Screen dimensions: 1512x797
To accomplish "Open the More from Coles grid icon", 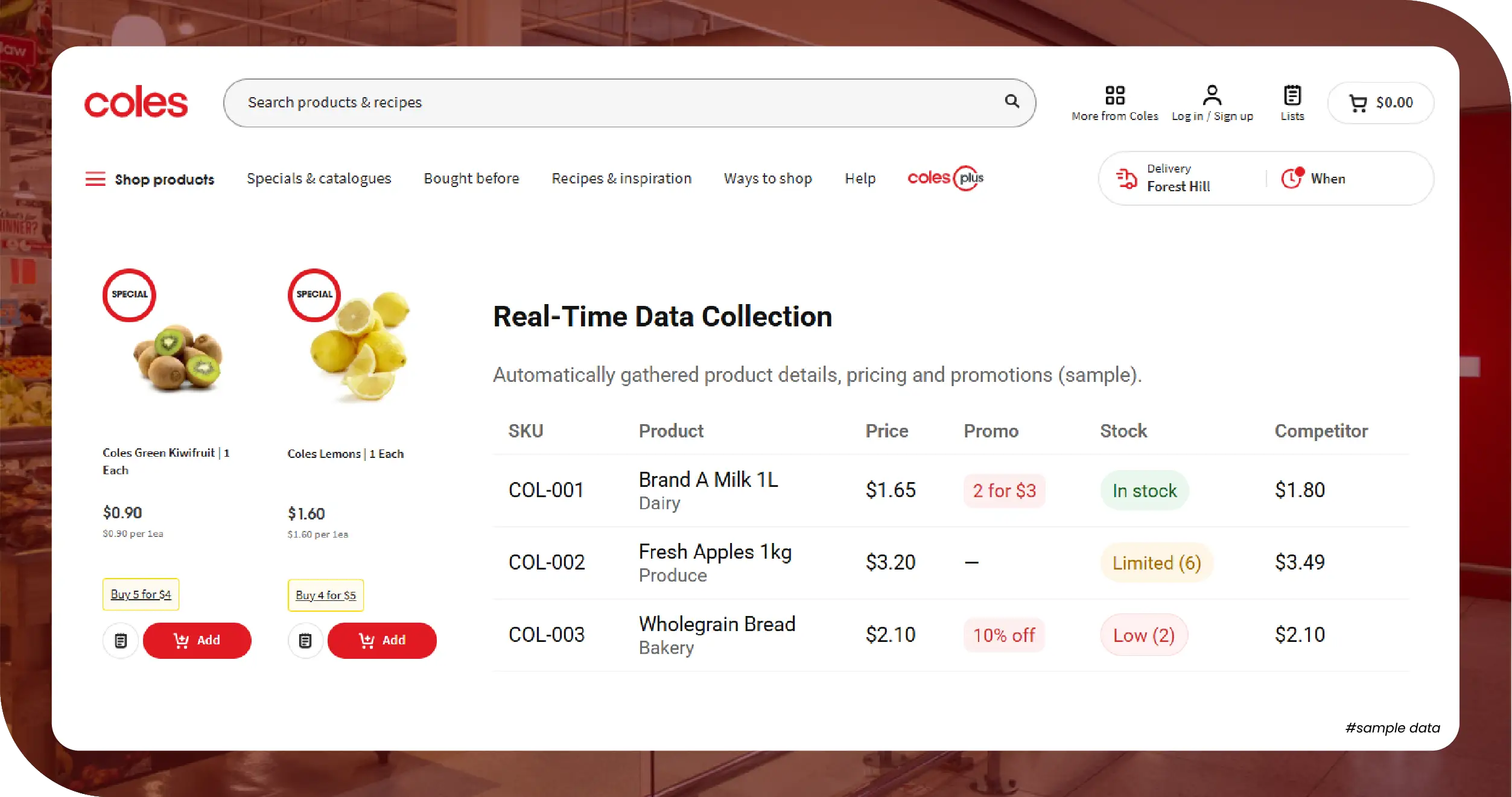I will point(1114,95).
